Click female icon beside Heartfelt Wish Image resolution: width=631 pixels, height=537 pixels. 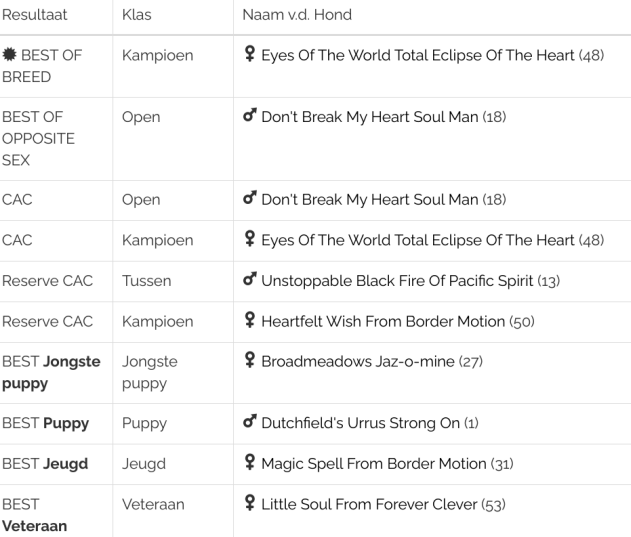tap(250, 320)
